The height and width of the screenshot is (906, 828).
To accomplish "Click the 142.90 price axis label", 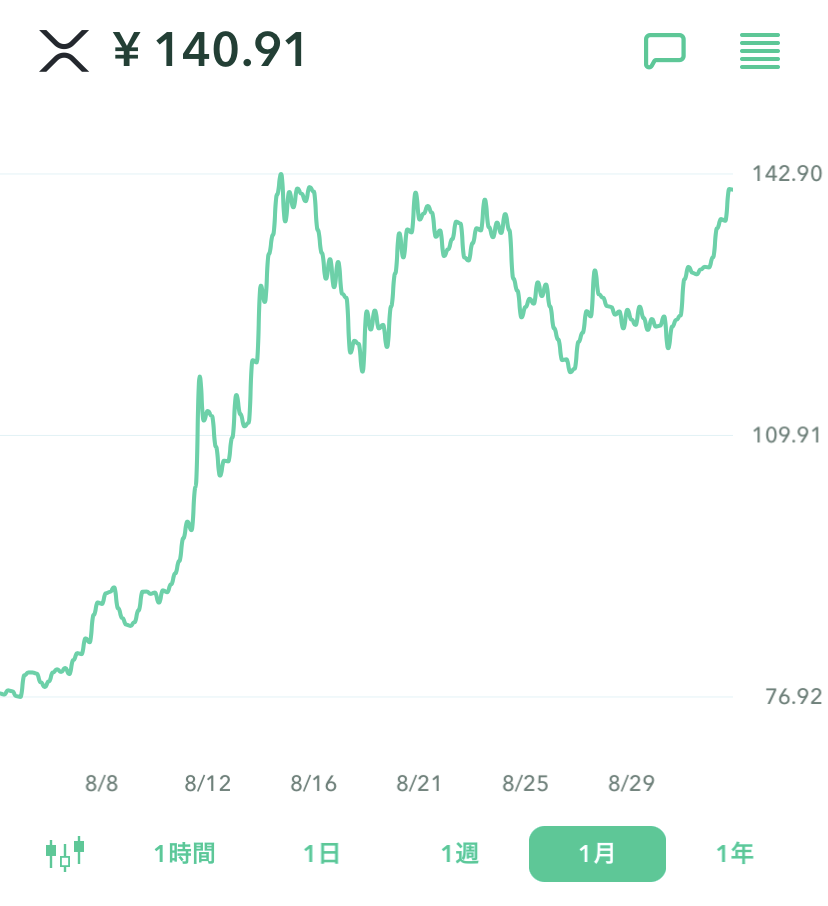I will point(787,174).
